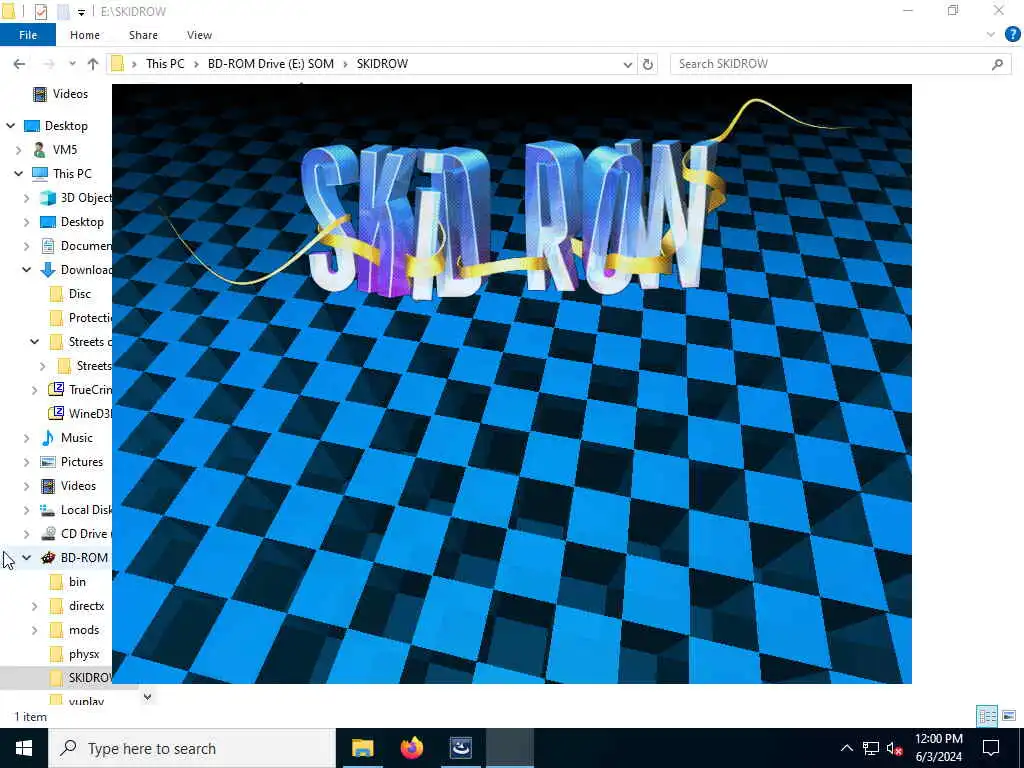Collapse the Downloads tree node
Screen dimensions: 1024x768
(x=27, y=270)
